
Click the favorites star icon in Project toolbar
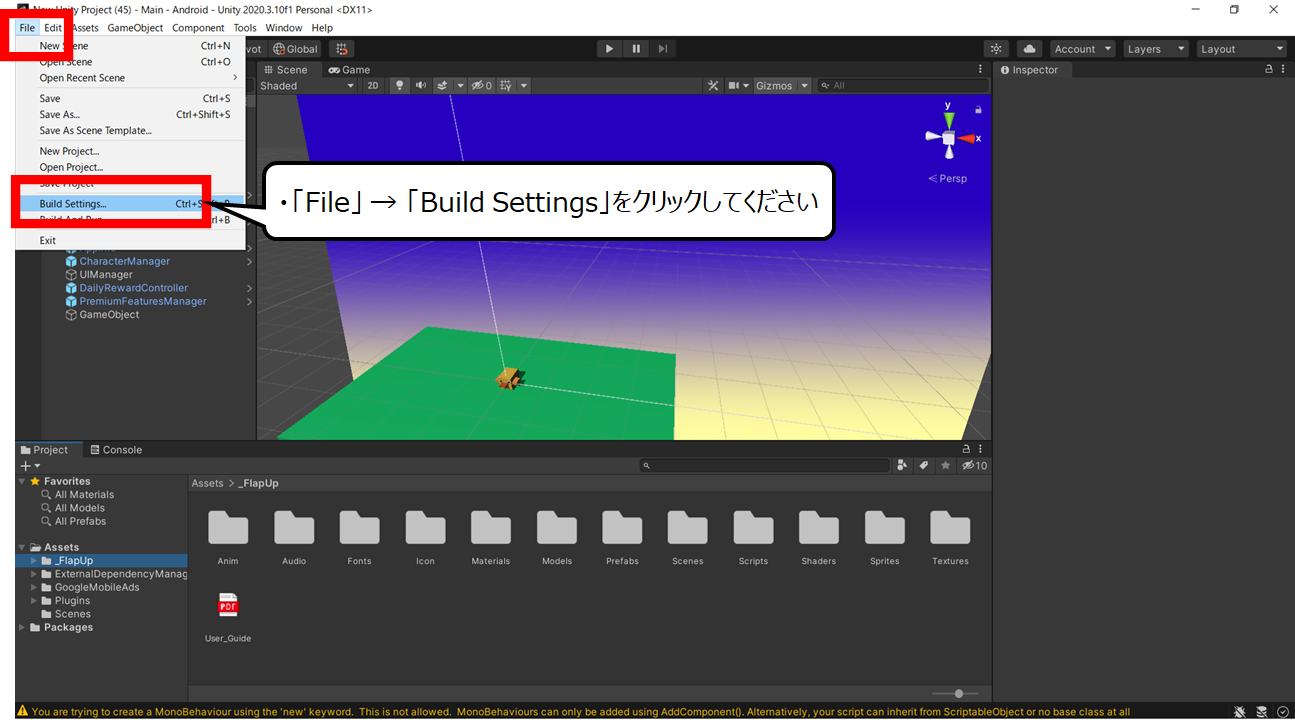click(945, 466)
